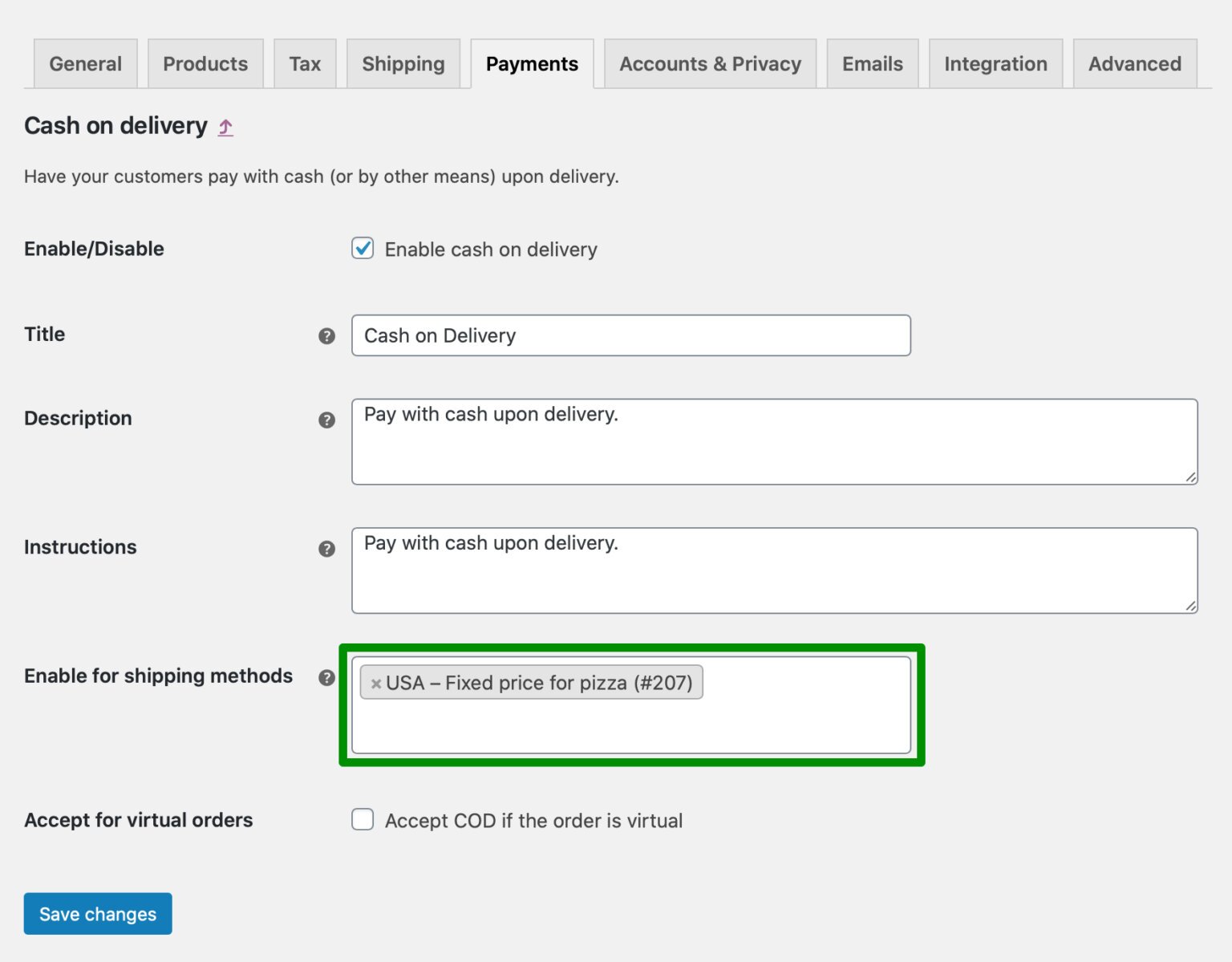1232x962 pixels.
Task: Toggle the Enable/Disable checkbox off
Action: coord(363,249)
